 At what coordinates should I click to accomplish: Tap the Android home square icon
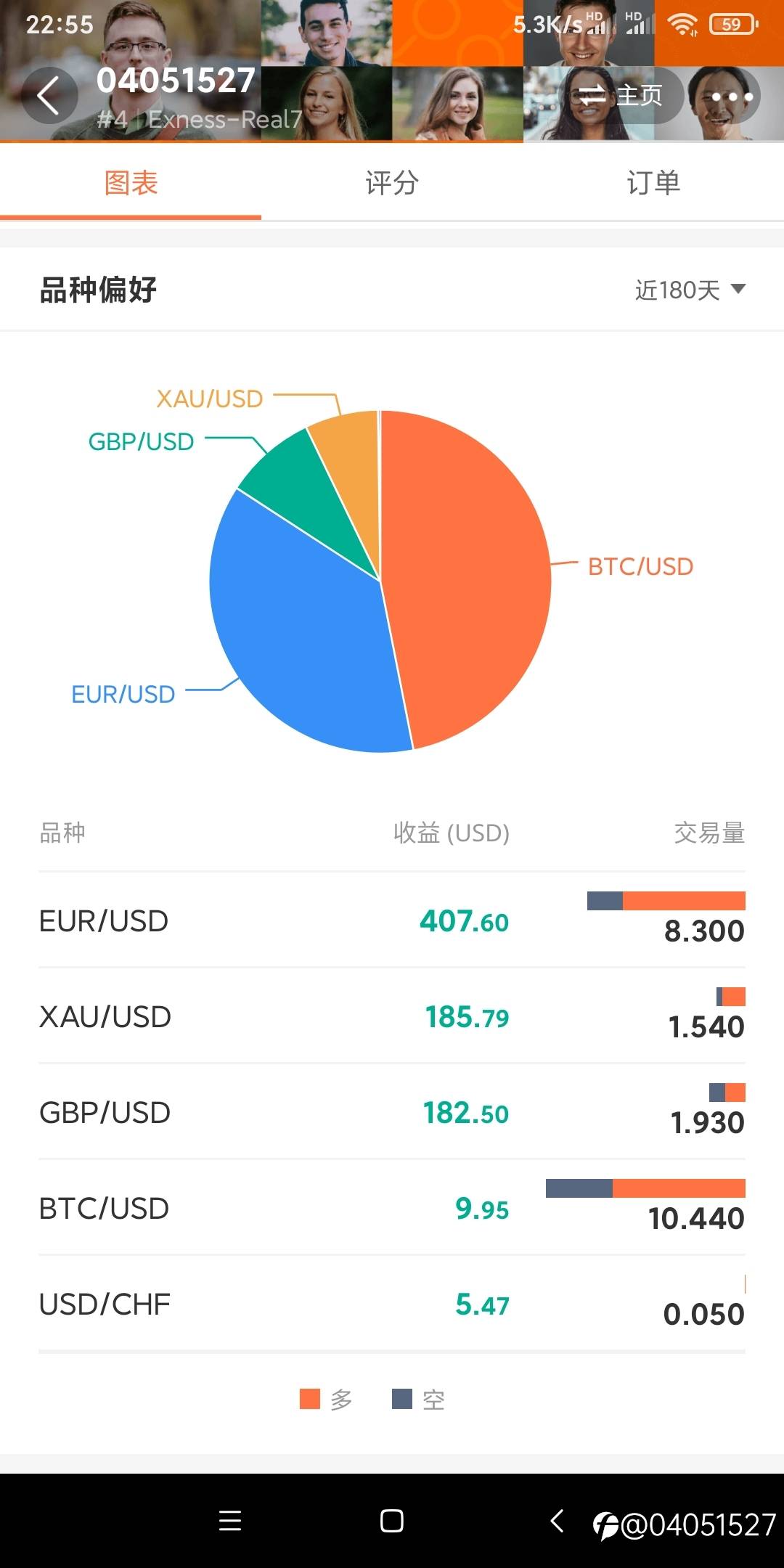coord(392,1521)
